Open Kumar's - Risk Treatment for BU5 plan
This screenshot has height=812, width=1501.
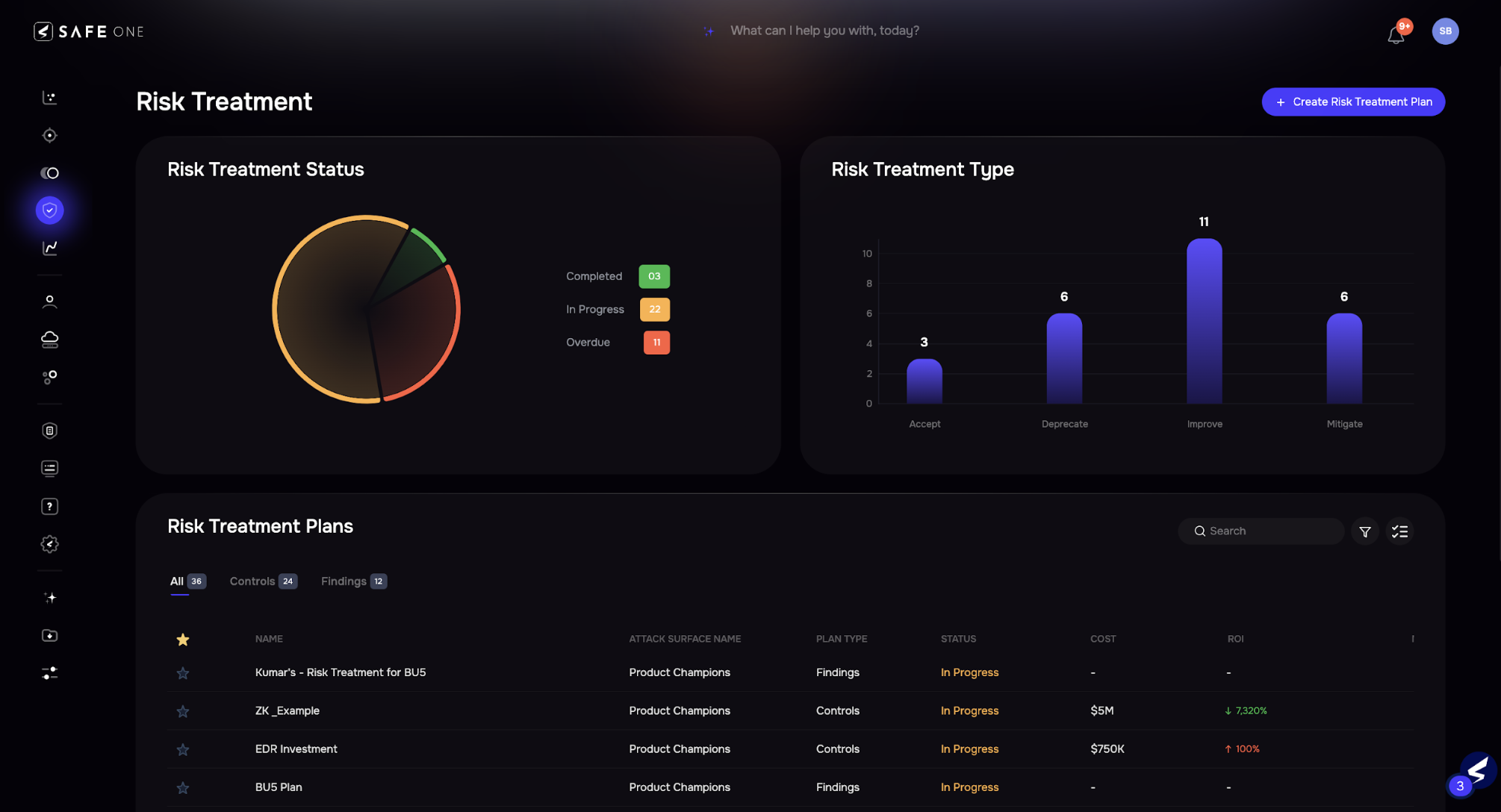[x=341, y=672]
